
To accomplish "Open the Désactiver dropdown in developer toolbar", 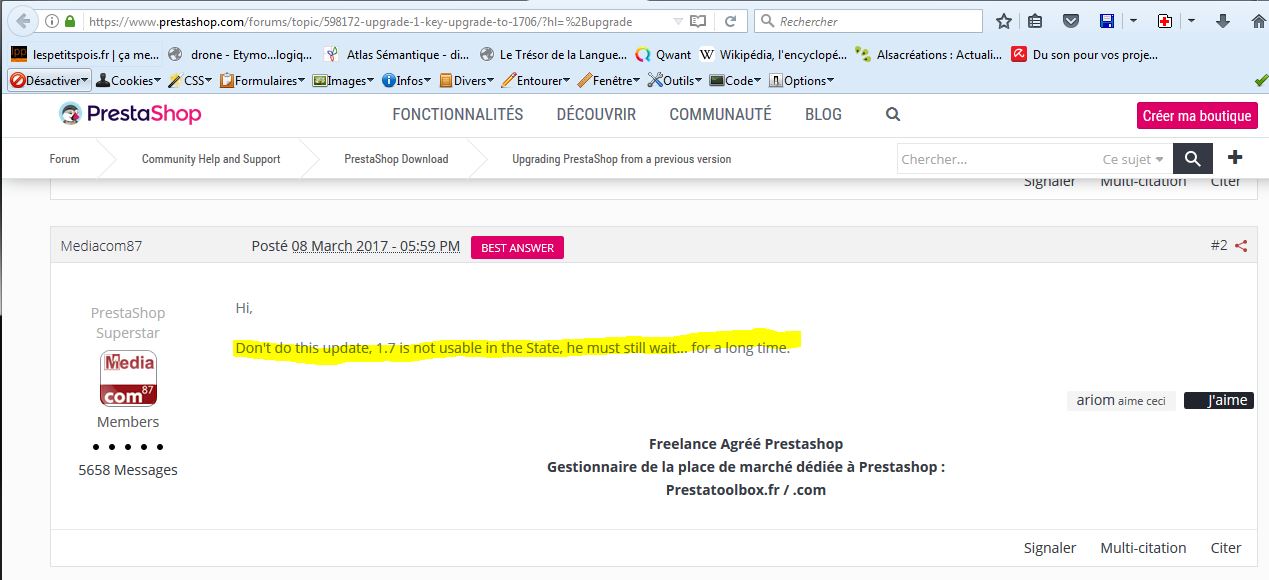I will [x=49, y=80].
